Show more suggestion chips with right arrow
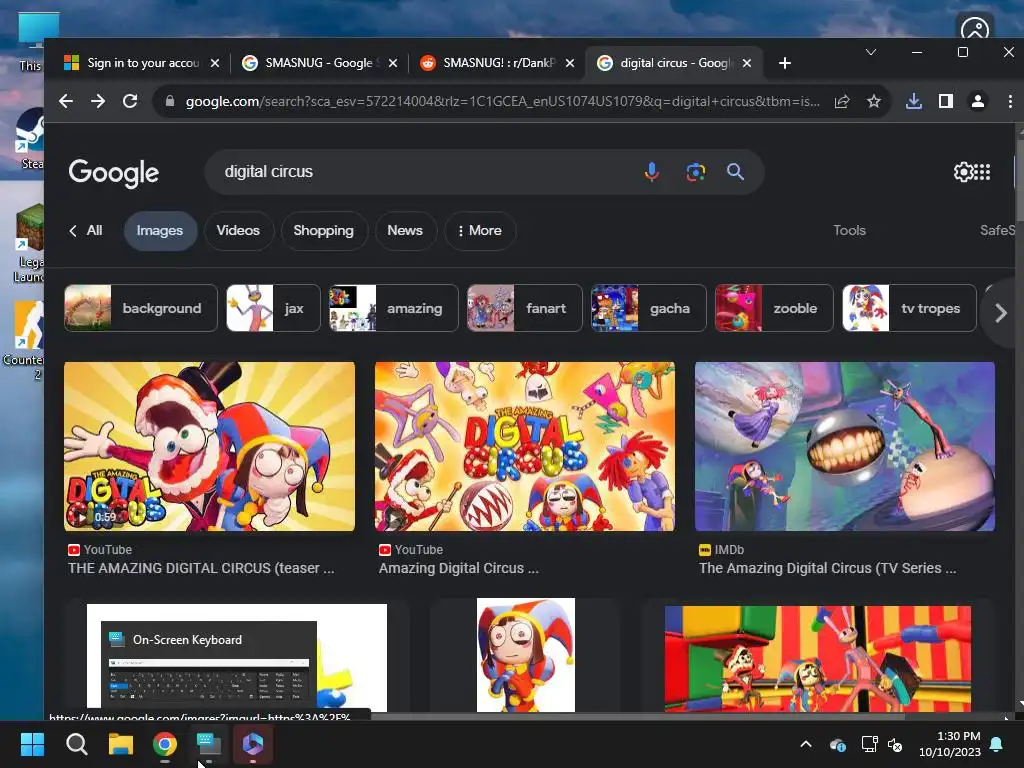The width and height of the screenshot is (1024, 768). pyautogui.click(x=1000, y=313)
